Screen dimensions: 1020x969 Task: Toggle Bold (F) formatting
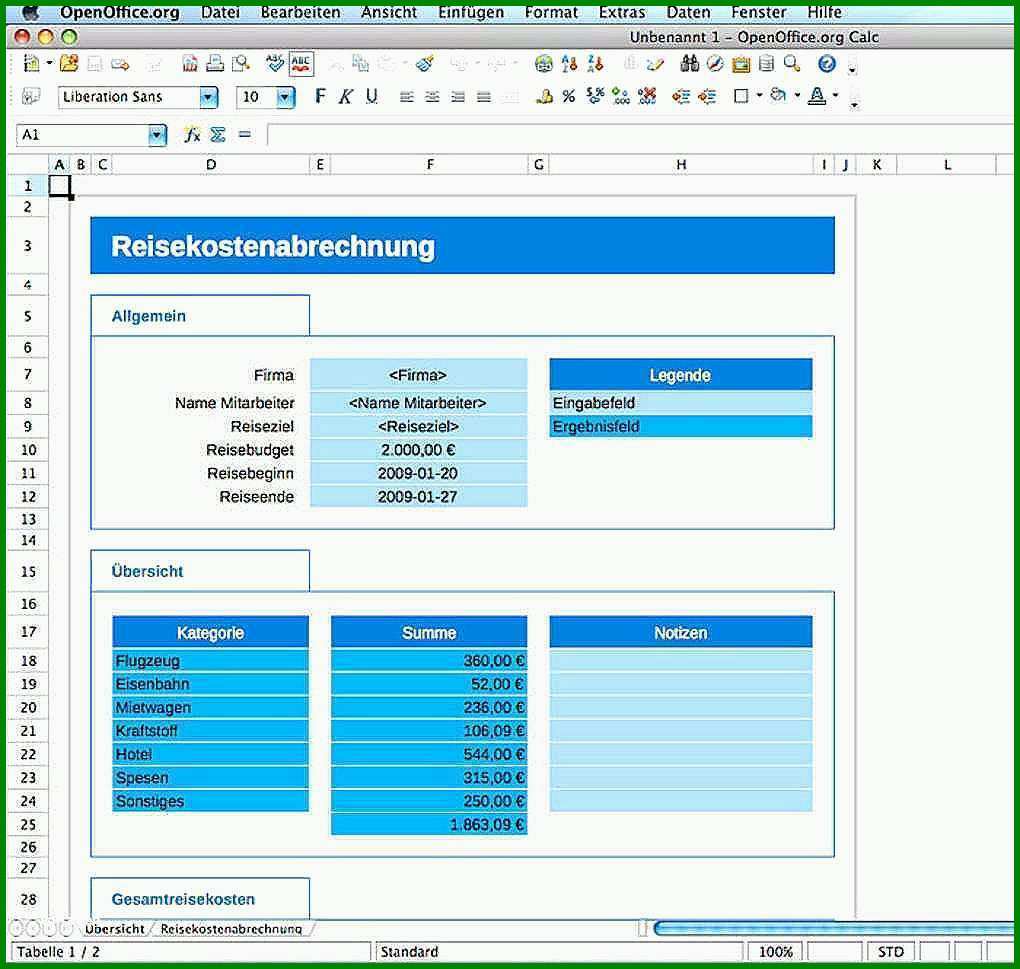click(320, 96)
